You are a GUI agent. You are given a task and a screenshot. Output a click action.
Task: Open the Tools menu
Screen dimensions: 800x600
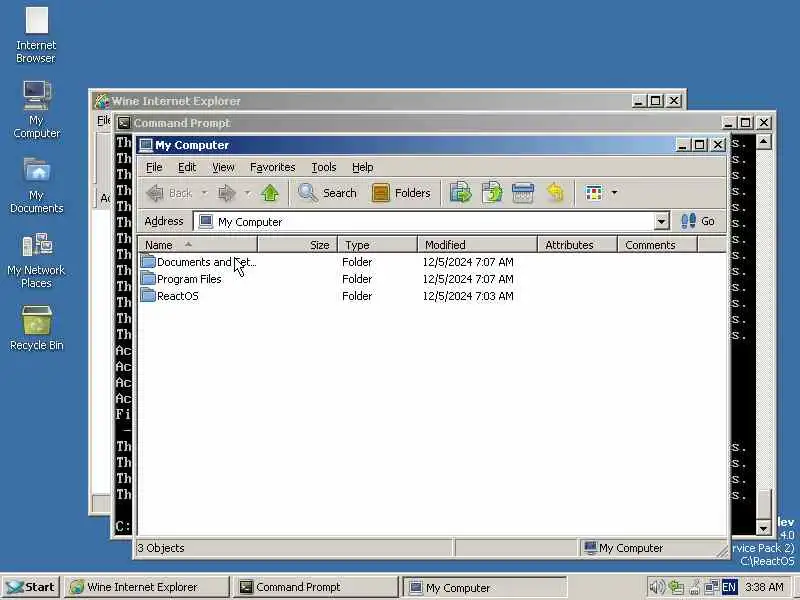[323, 167]
